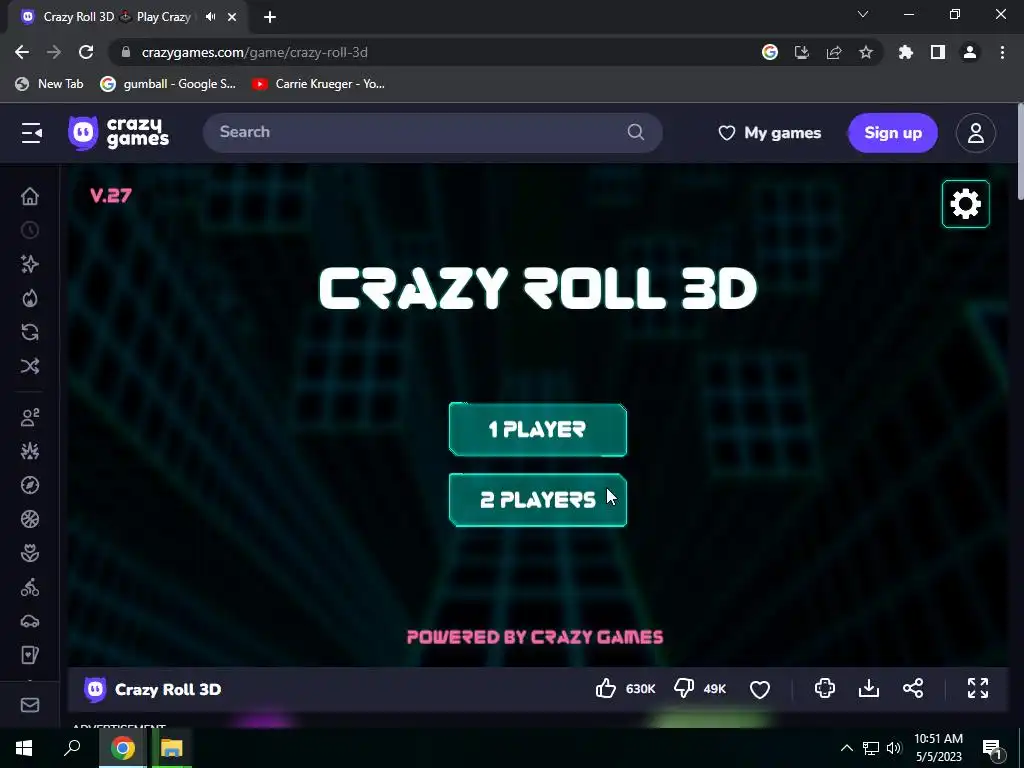Open the user profile icon
Screen dimensions: 1024x768
(x=975, y=133)
